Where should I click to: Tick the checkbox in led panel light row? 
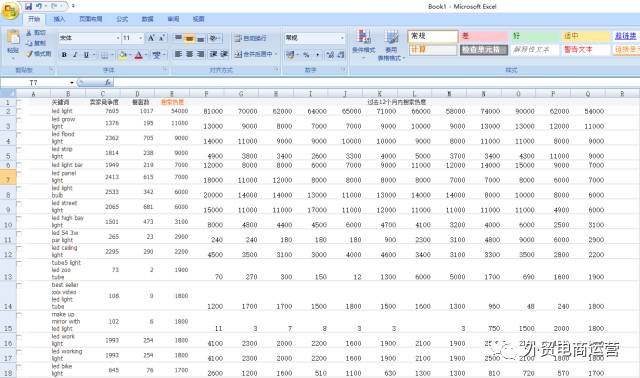[x=19, y=173]
